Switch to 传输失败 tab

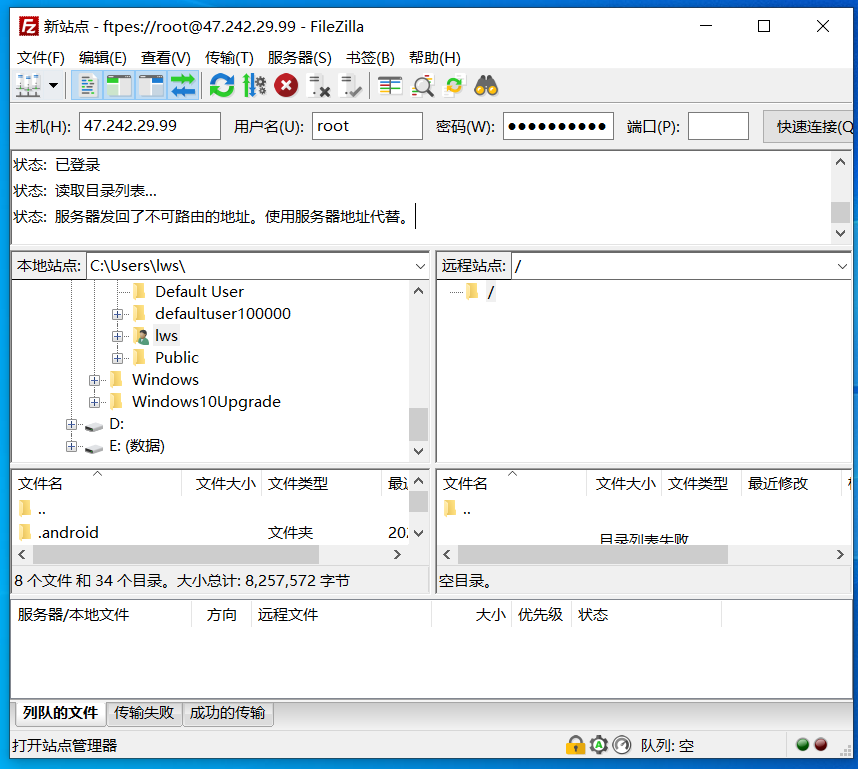pyautogui.click(x=144, y=713)
